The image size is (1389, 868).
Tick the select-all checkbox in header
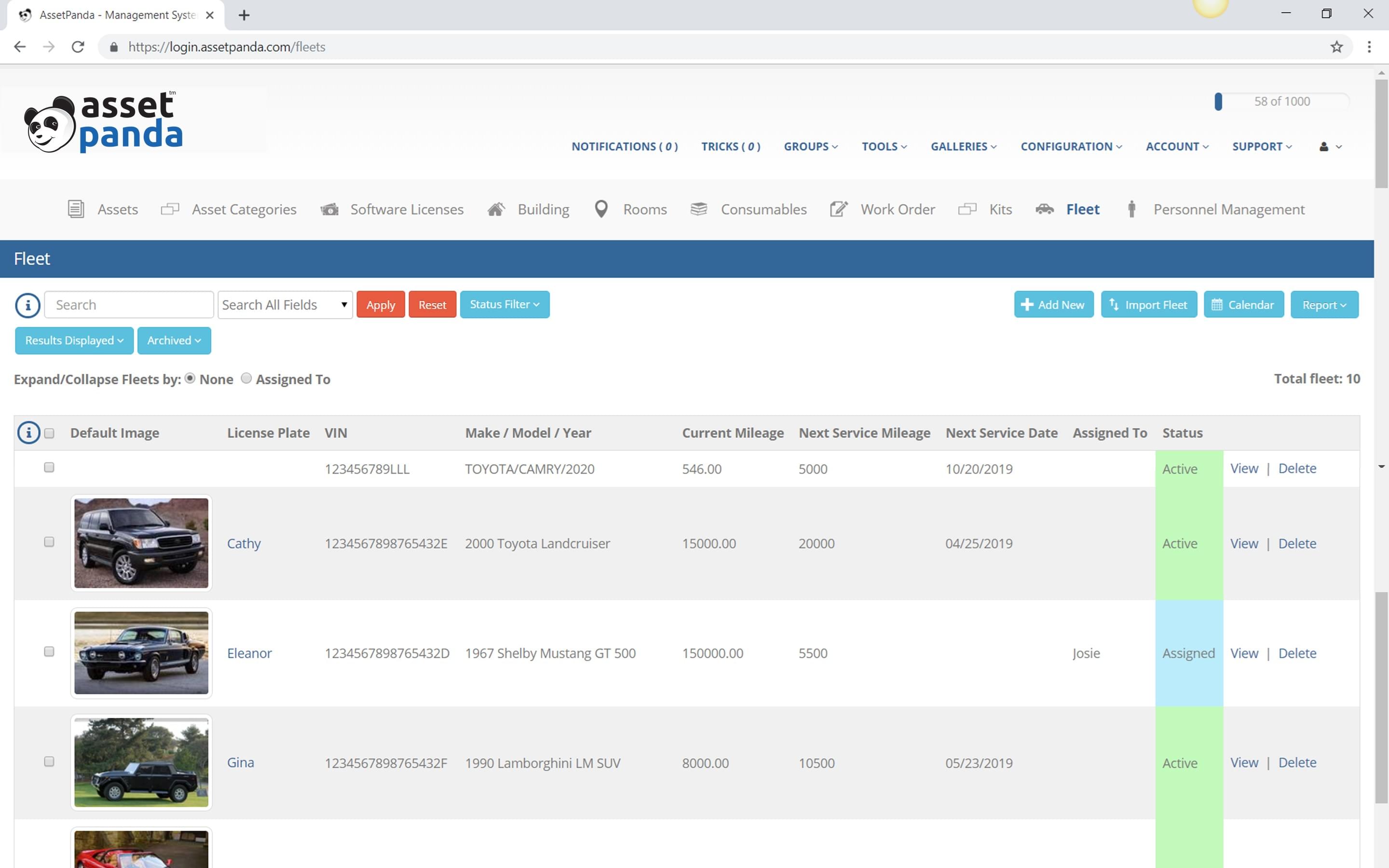pyautogui.click(x=49, y=434)
